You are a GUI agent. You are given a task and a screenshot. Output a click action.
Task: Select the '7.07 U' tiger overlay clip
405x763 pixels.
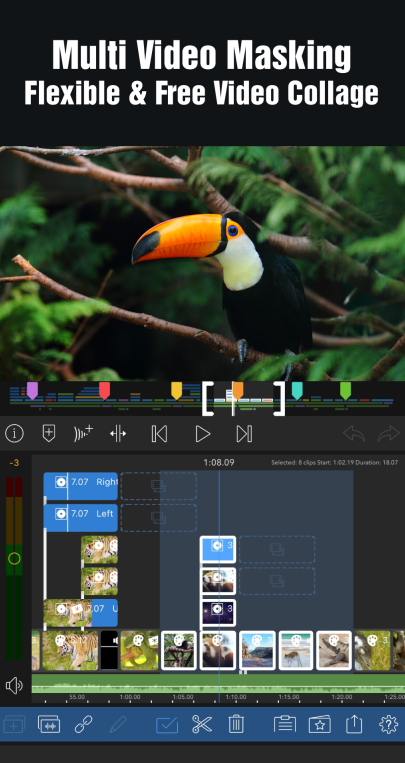[81, 613]
